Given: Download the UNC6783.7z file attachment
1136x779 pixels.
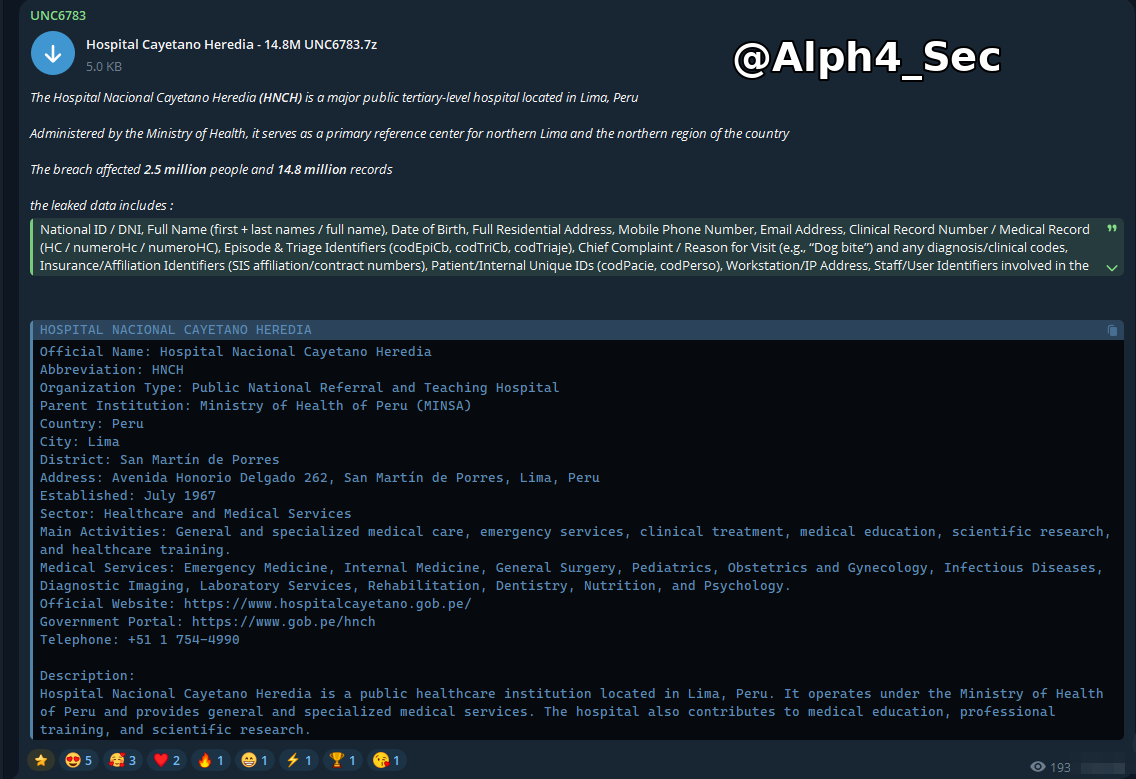Looking at the screenshot, I should (53, 54).
